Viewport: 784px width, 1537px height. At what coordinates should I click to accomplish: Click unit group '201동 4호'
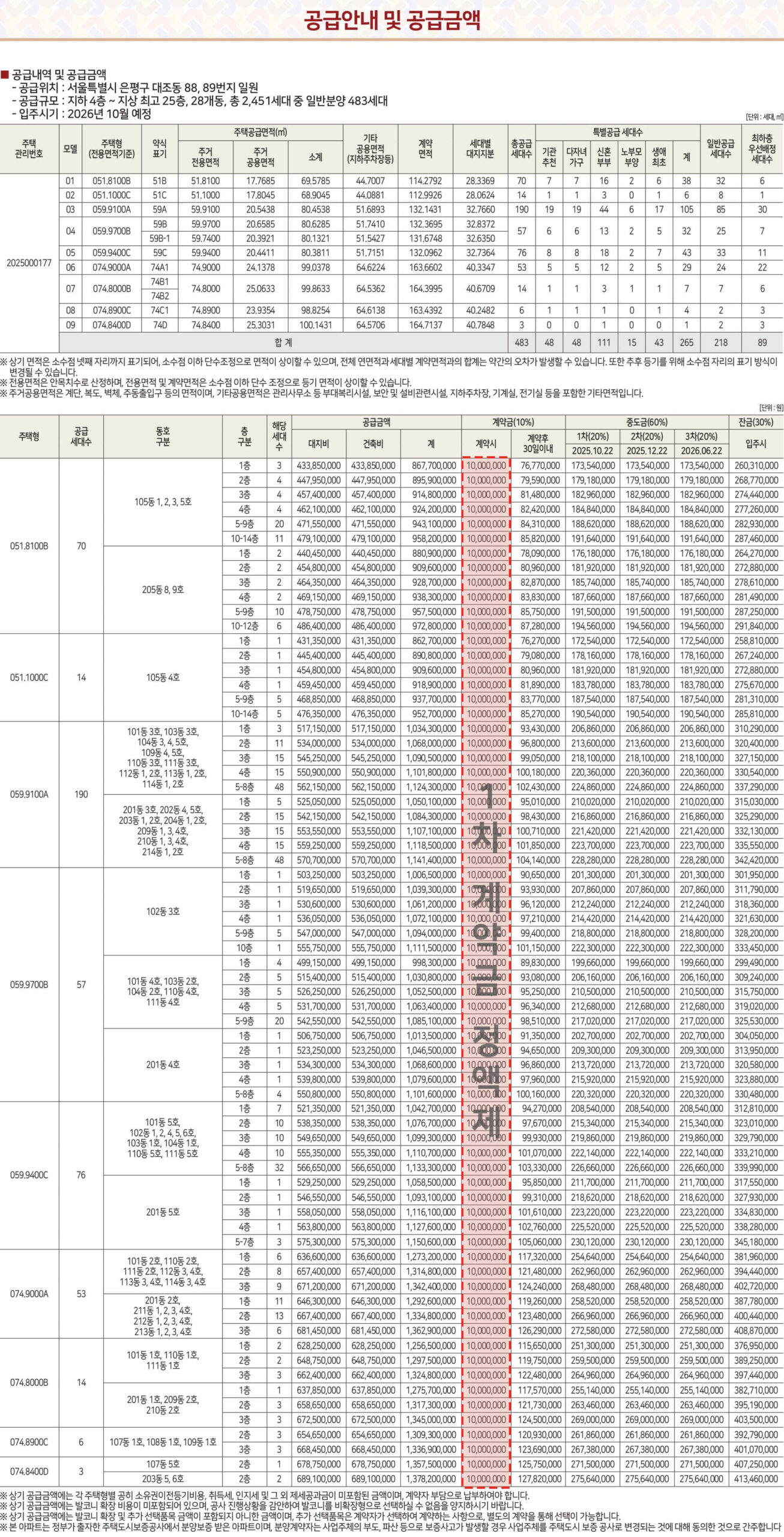click(x=163, y=1064)
